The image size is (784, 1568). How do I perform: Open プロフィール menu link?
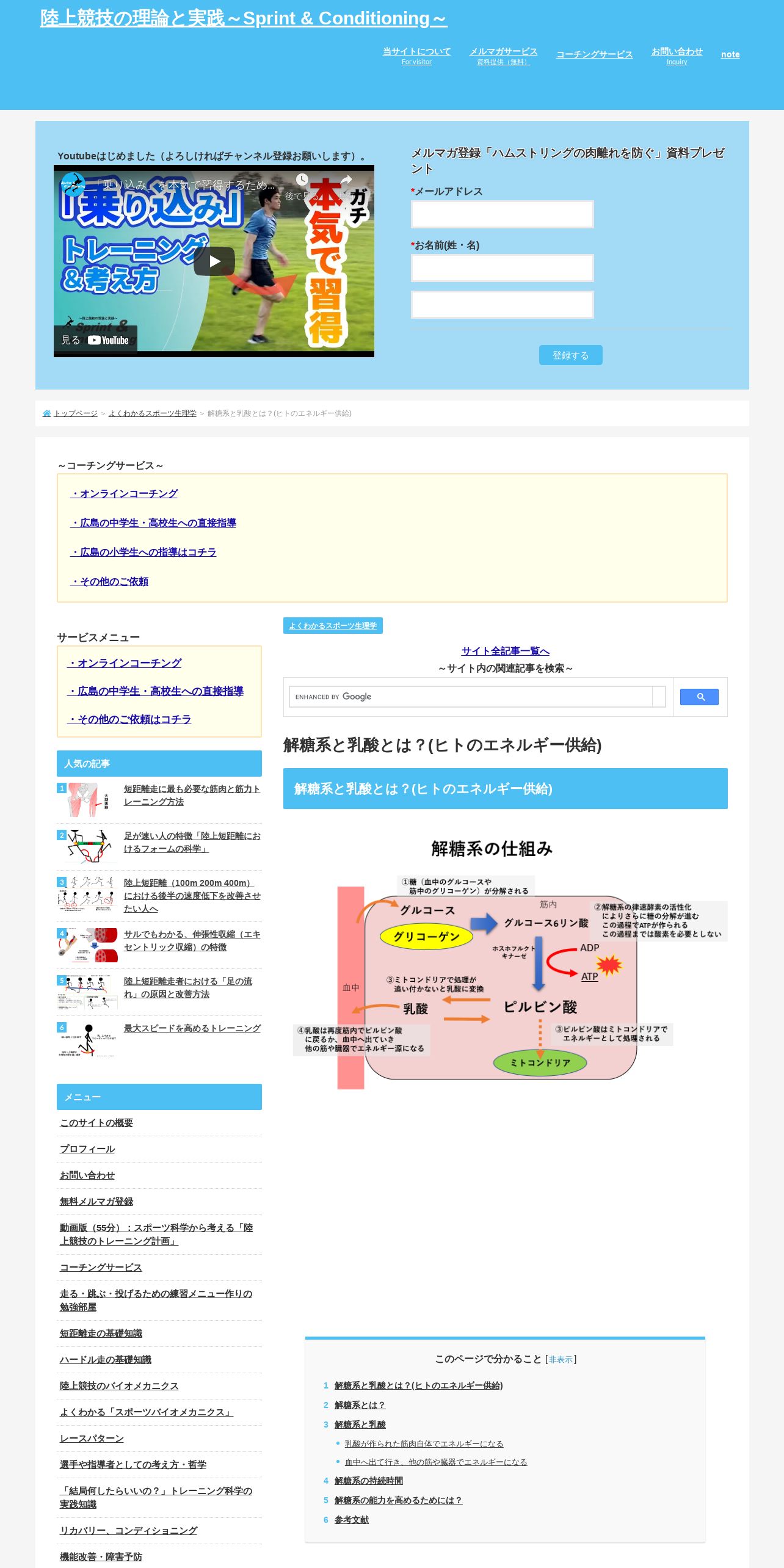87,1149
